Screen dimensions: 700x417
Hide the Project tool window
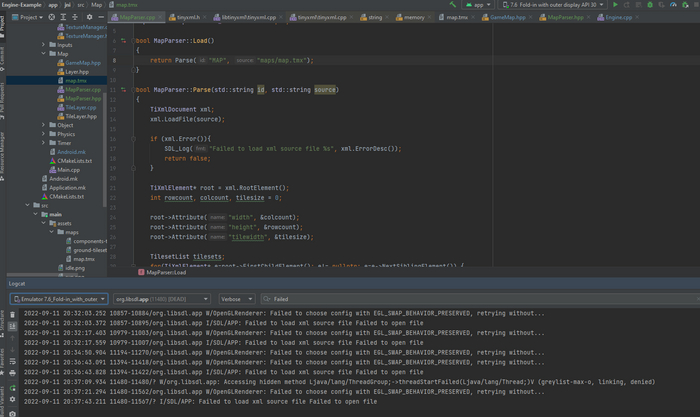pyautogui.click(x=103, y=17)
